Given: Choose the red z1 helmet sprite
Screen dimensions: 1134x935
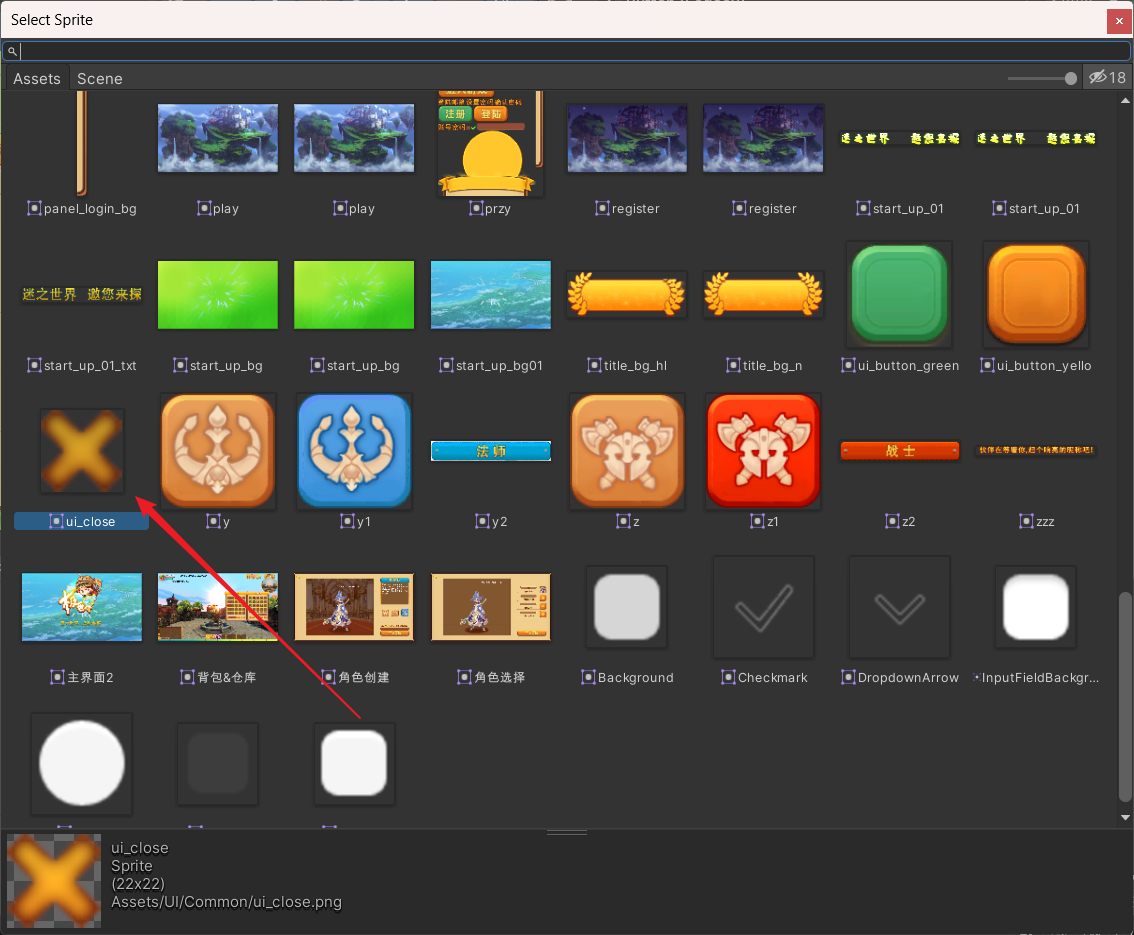Looking at the screenshot, I should (763, 450).
